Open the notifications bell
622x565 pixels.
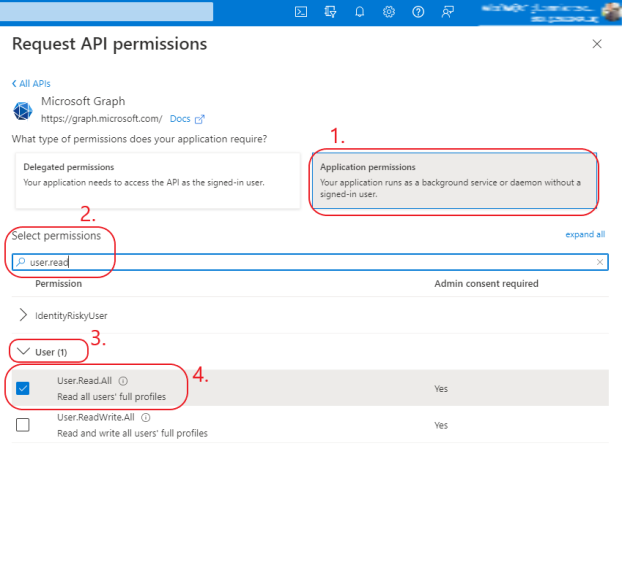pos(359,12)
